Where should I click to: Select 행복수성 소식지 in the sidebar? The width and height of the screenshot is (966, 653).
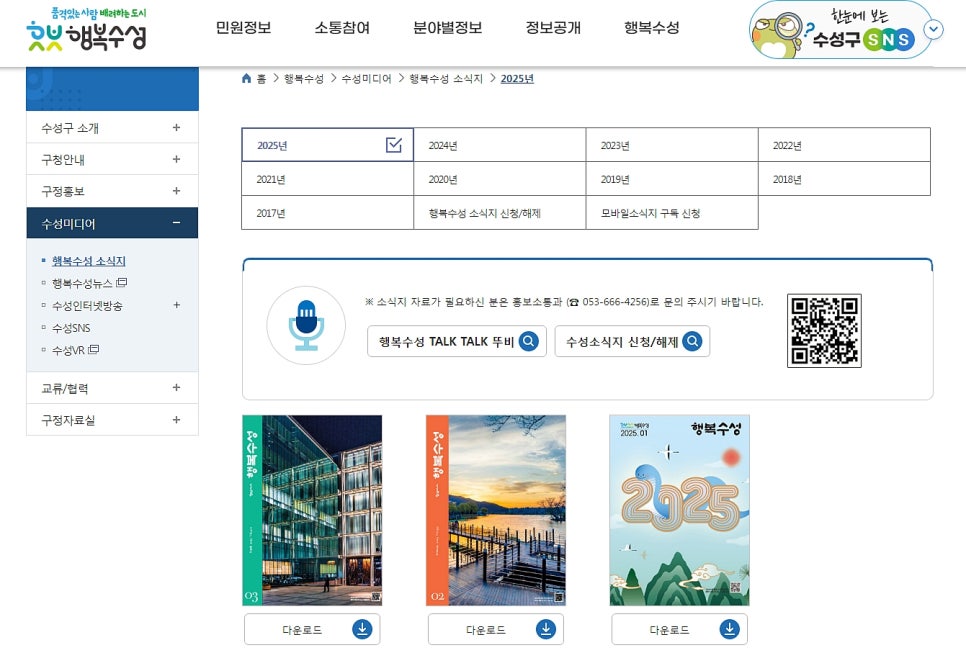(89, 261)
